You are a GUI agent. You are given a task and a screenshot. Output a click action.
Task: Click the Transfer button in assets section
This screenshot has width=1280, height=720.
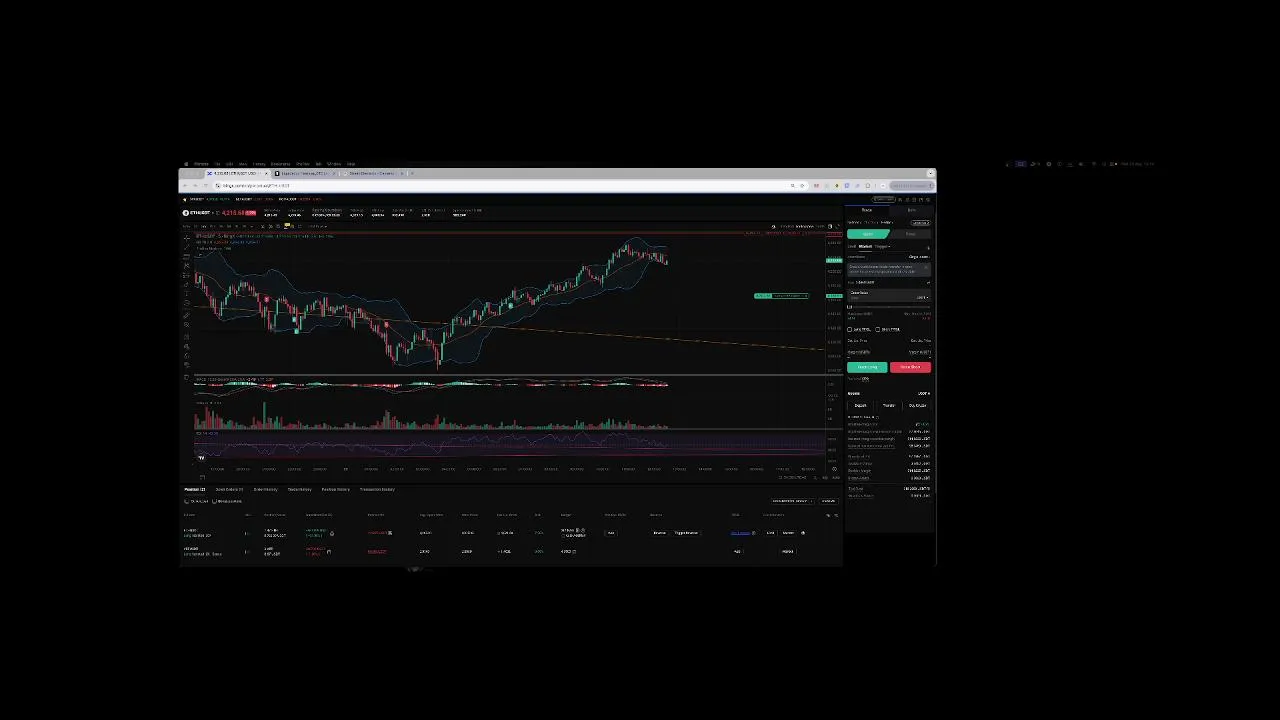pos(889,405)
